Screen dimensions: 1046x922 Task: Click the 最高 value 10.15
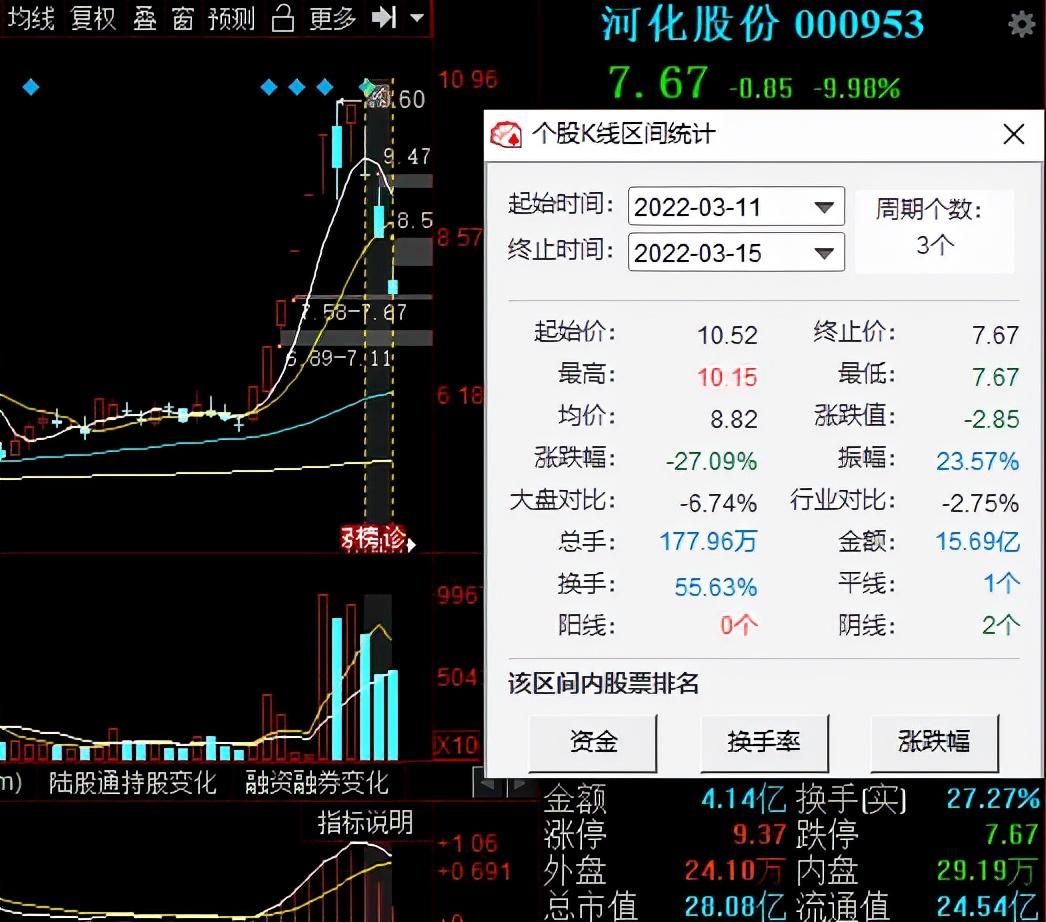pyautogui.click(x=727, y=377)
